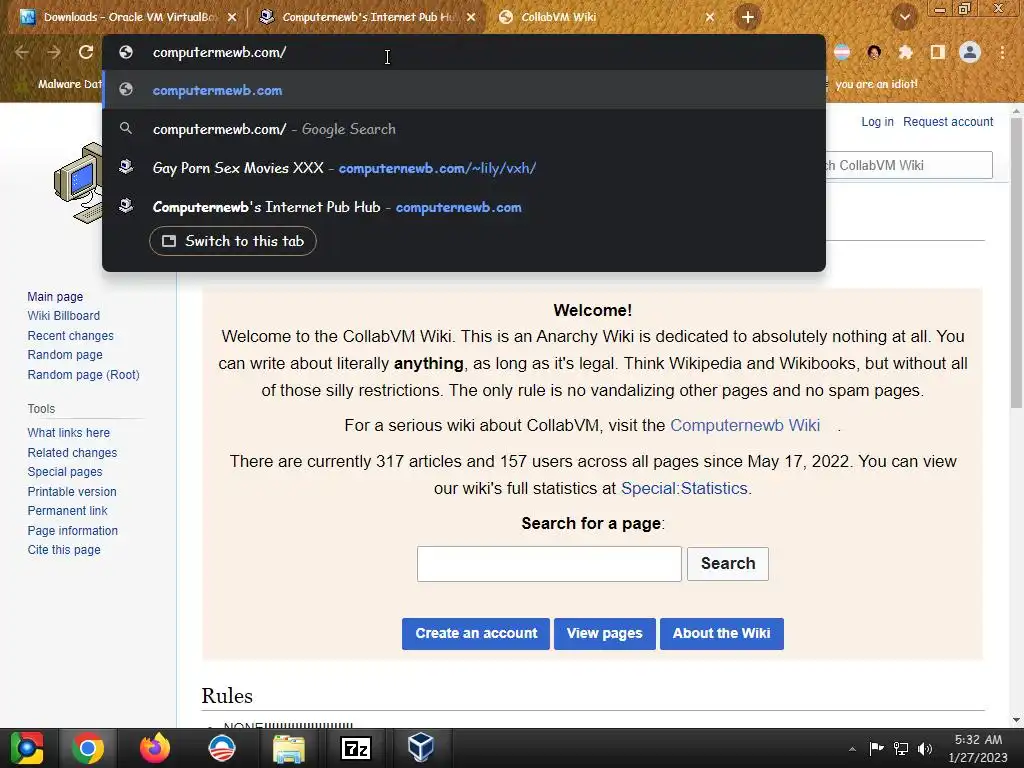1024x768 pixels.
Task: Open Special pages link
Action: [x=65, y=472]
